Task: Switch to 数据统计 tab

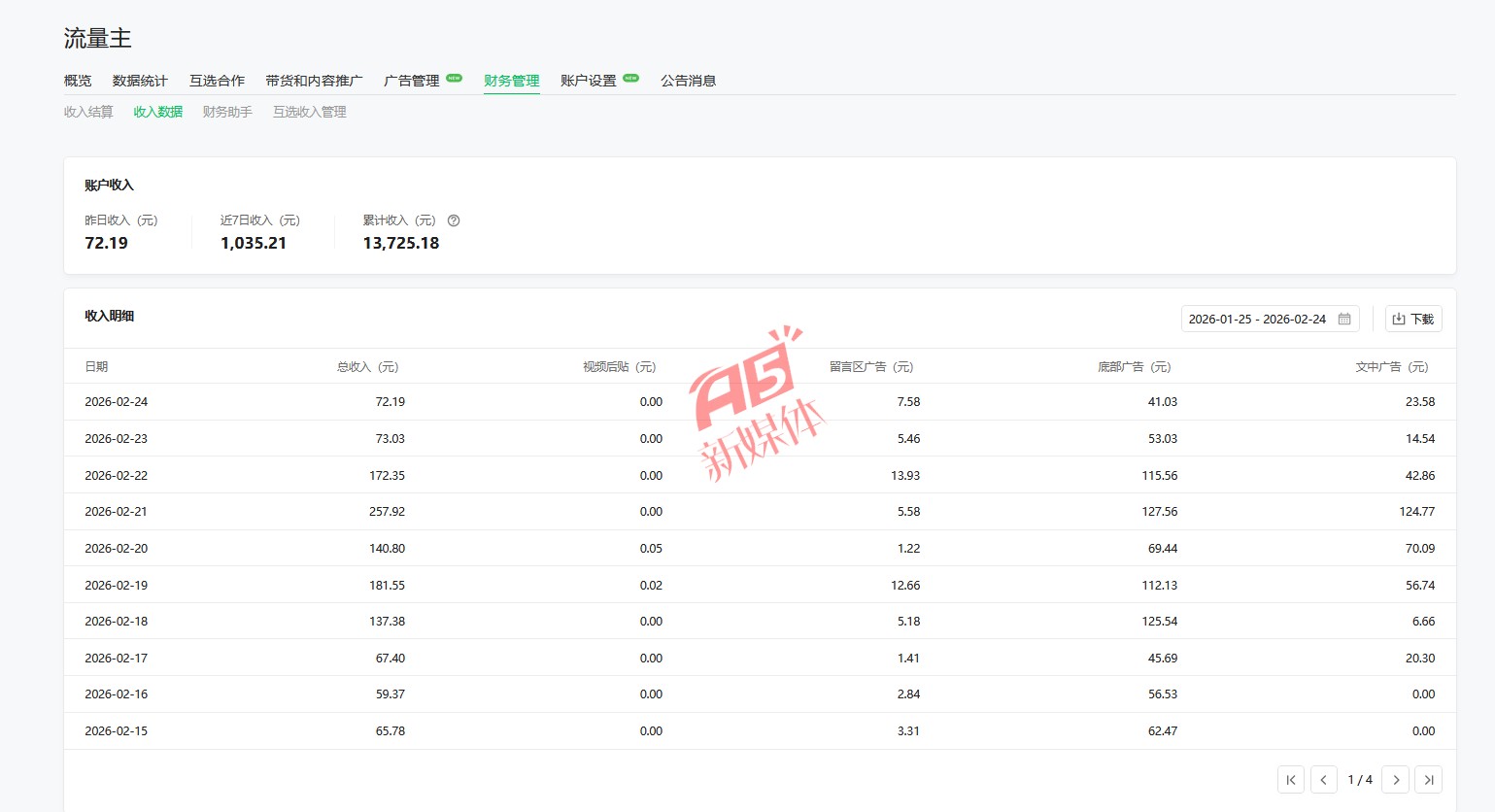Action: [x=140, y=81]
